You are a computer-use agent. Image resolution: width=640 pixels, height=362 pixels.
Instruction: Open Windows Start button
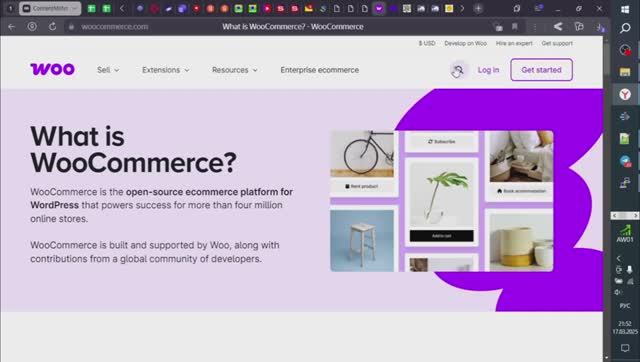tap(625, 9)
